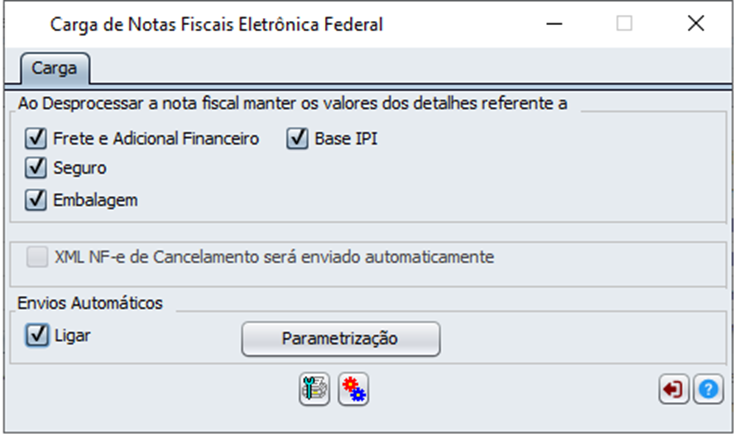Toggle the Embalagem checkbox

coord(36,200)
